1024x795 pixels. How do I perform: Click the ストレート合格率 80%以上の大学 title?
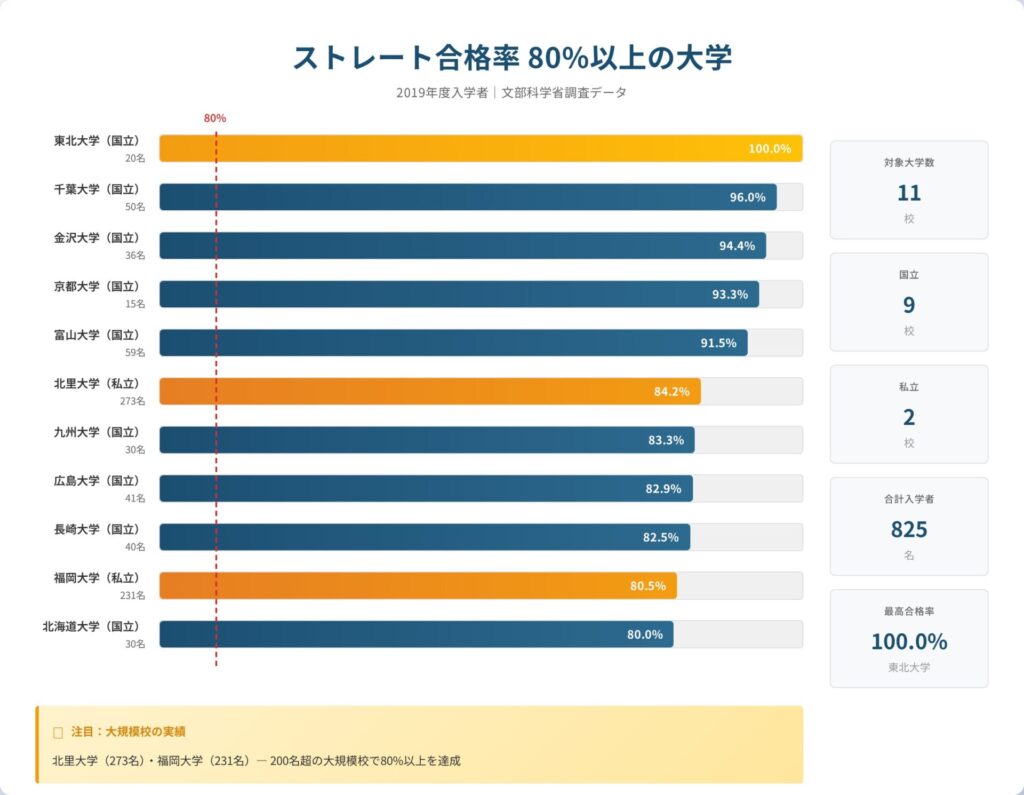(x=511, y=56)
